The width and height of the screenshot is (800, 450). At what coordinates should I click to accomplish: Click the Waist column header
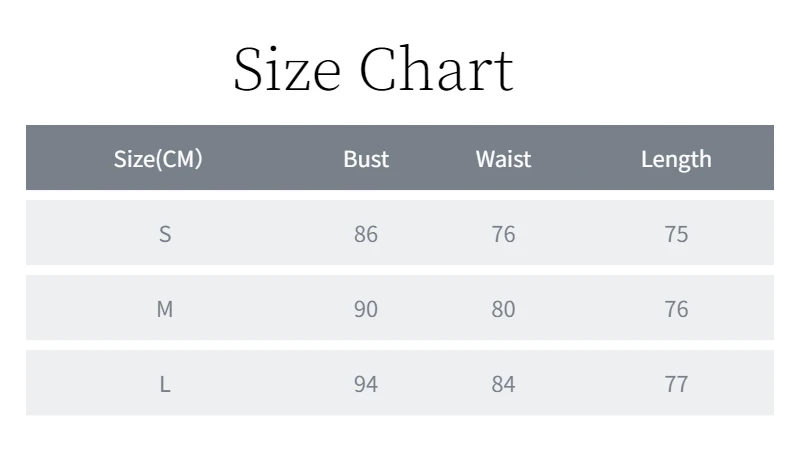click(x=503, y=159)
